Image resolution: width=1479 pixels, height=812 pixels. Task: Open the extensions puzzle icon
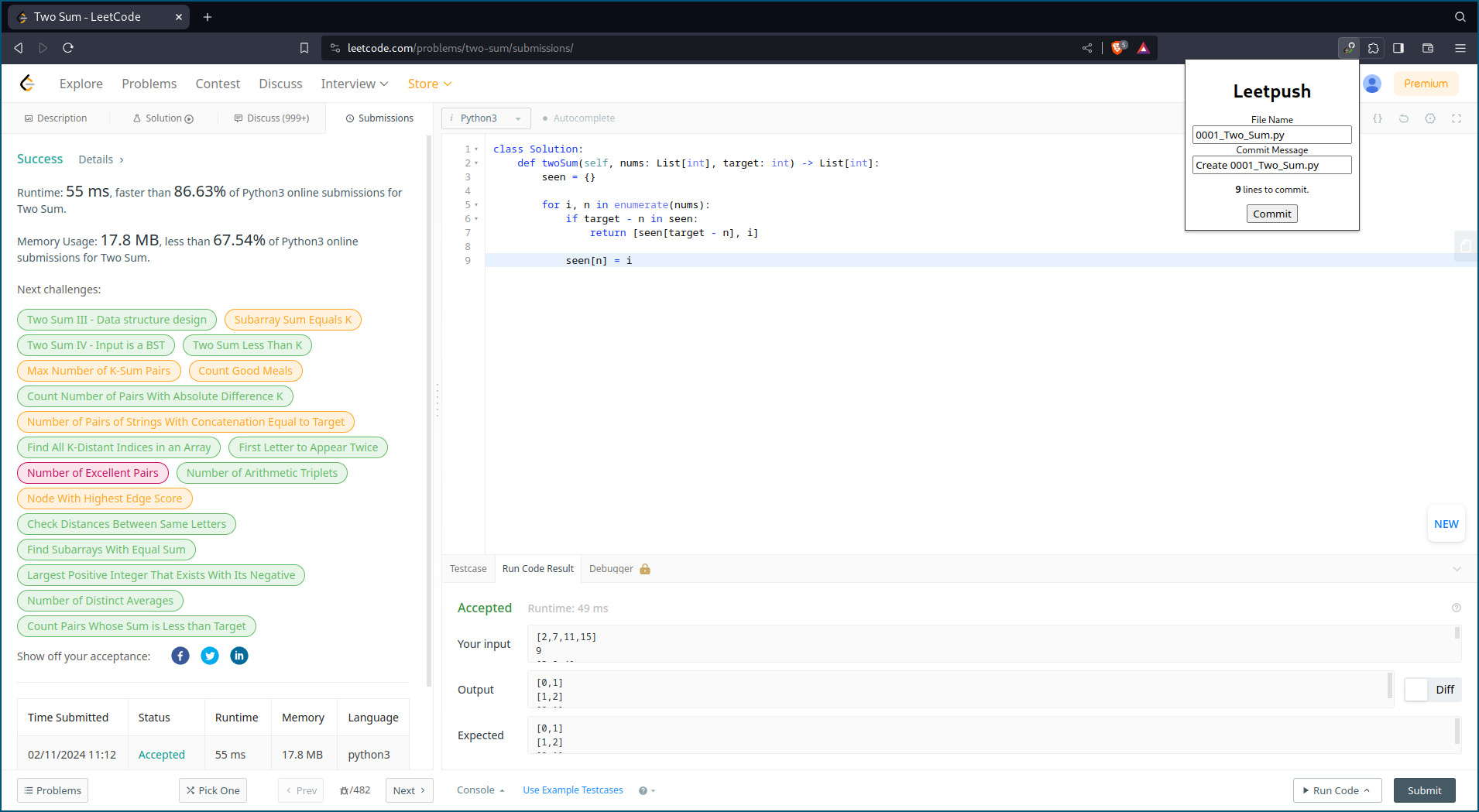click(x=1374, y=48)
